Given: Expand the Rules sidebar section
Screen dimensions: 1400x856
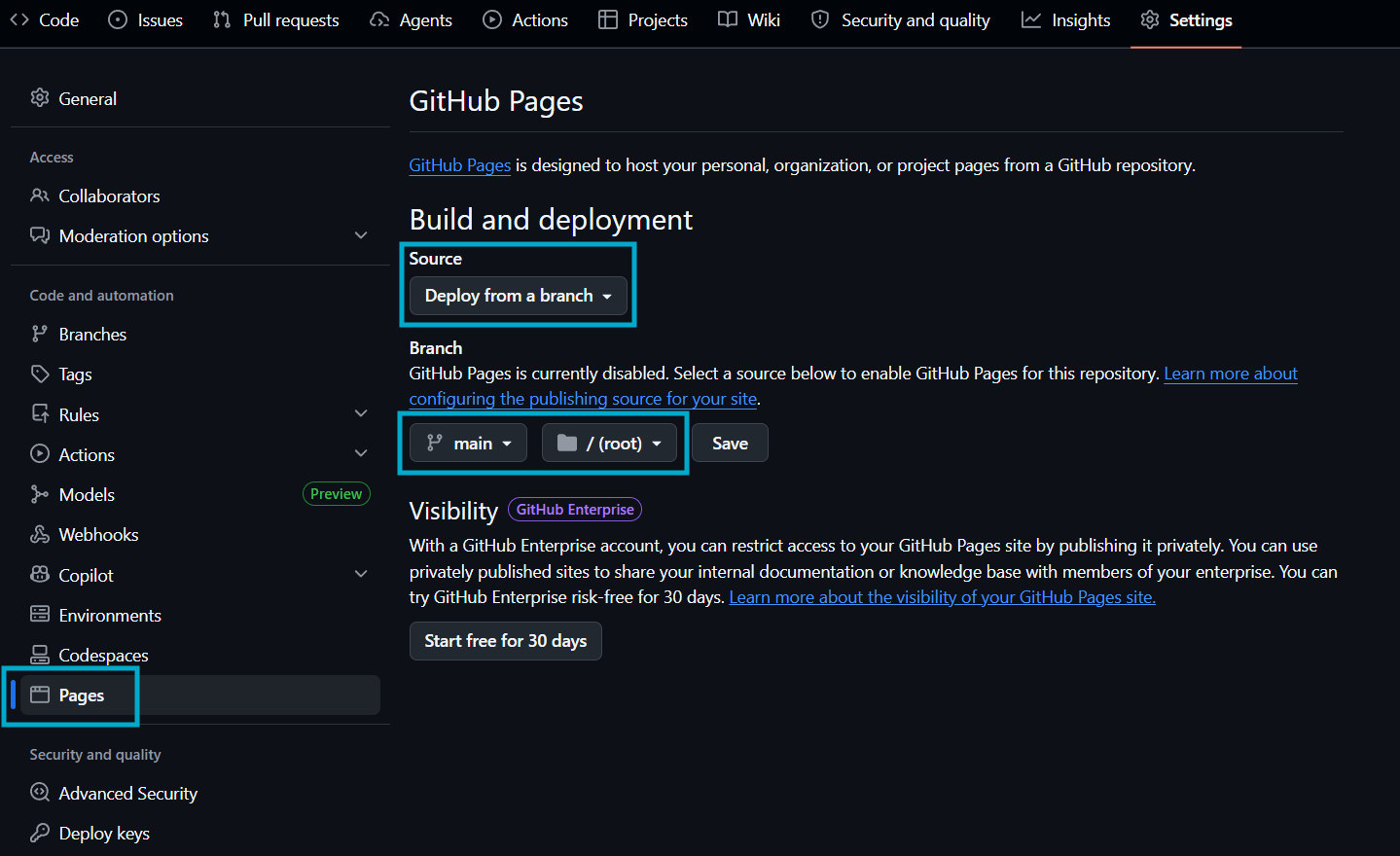Looking at the screenshot, I should [361, 414].
